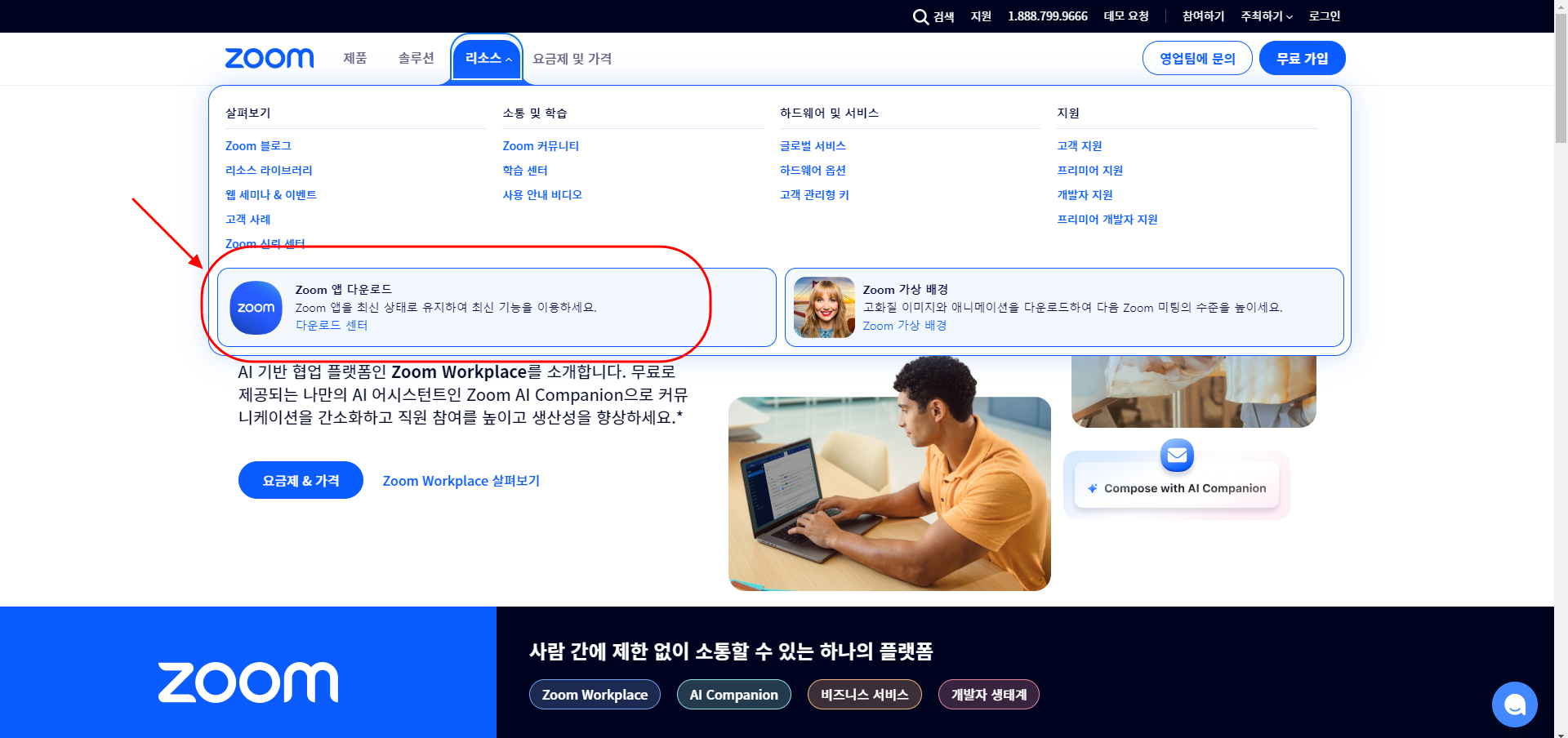Open the 고객 지원 link

coord(1080,146)
